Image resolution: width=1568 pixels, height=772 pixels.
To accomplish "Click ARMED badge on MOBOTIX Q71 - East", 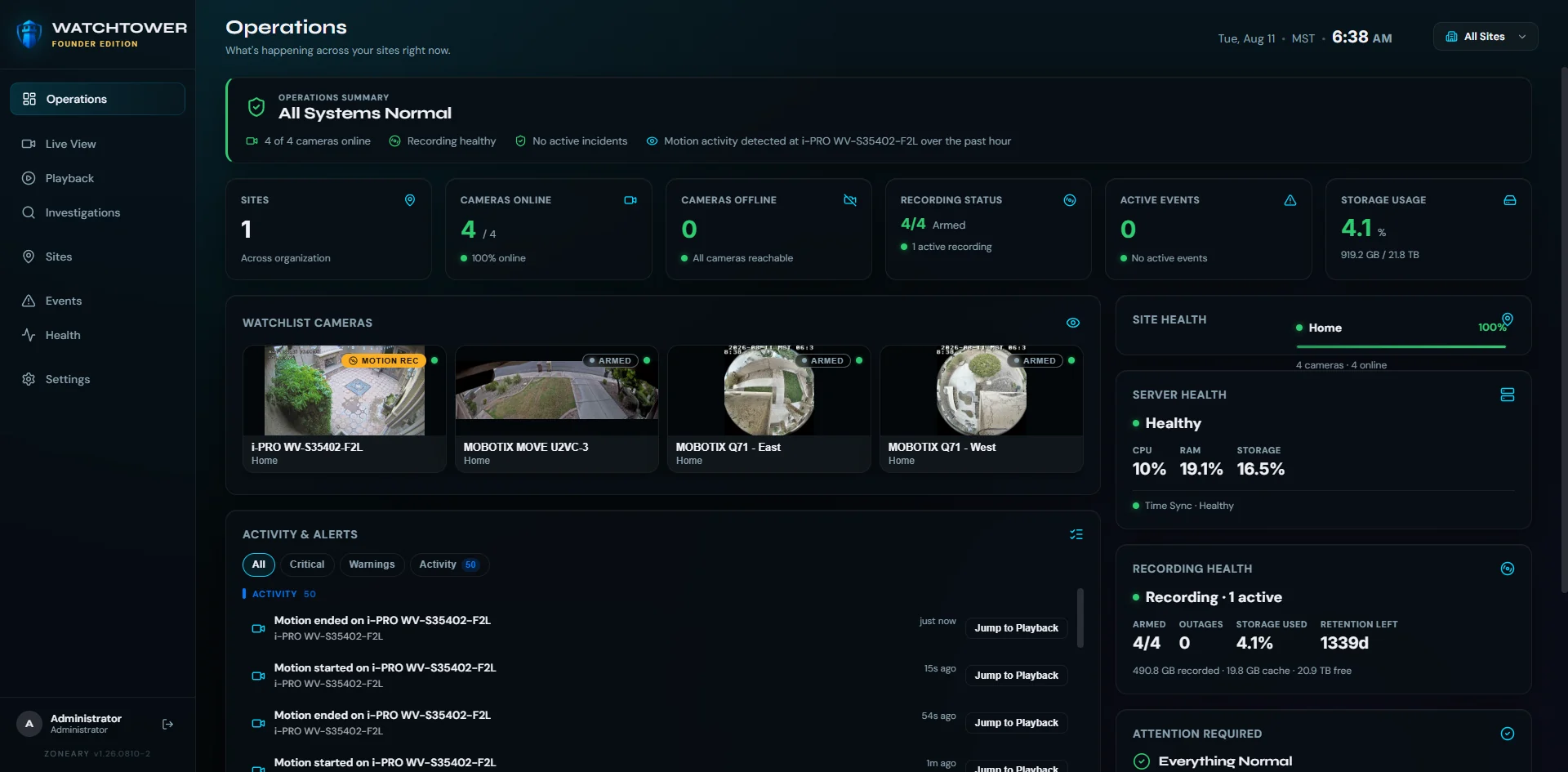I will tap(822, 360).
